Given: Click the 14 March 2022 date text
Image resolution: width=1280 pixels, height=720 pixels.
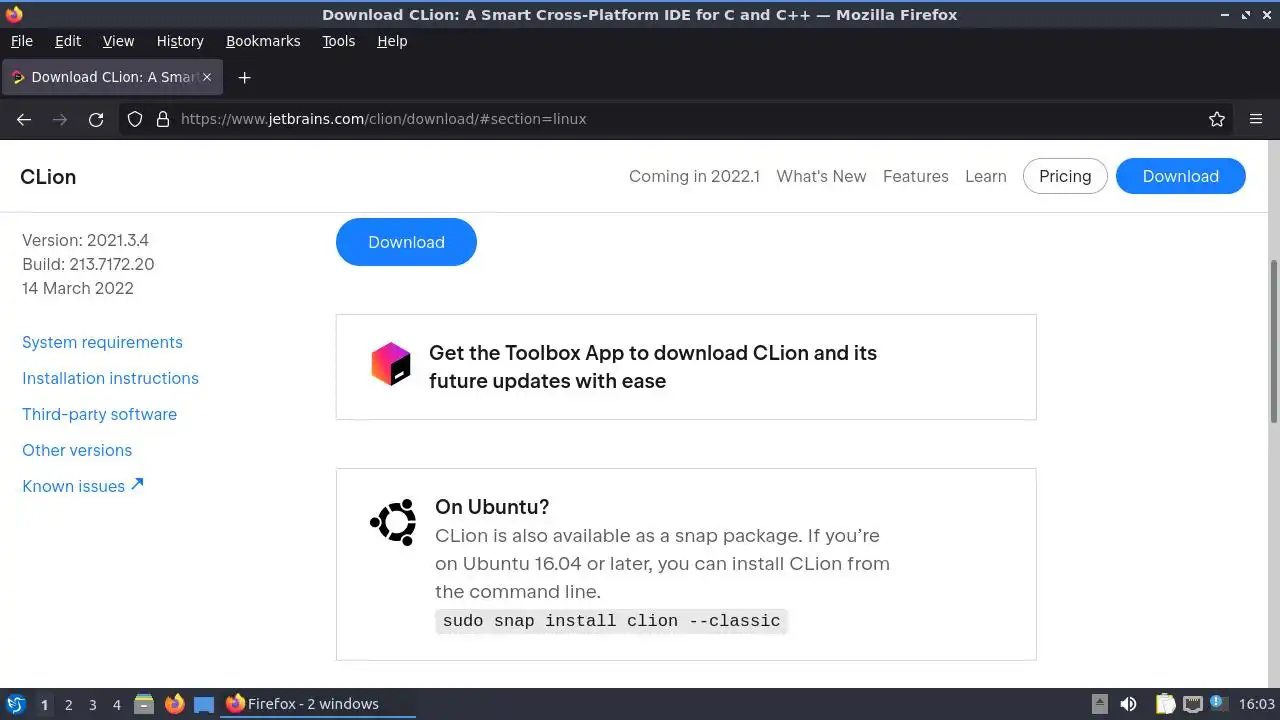Looking at the screenshot, I should [x=78, y=288].
